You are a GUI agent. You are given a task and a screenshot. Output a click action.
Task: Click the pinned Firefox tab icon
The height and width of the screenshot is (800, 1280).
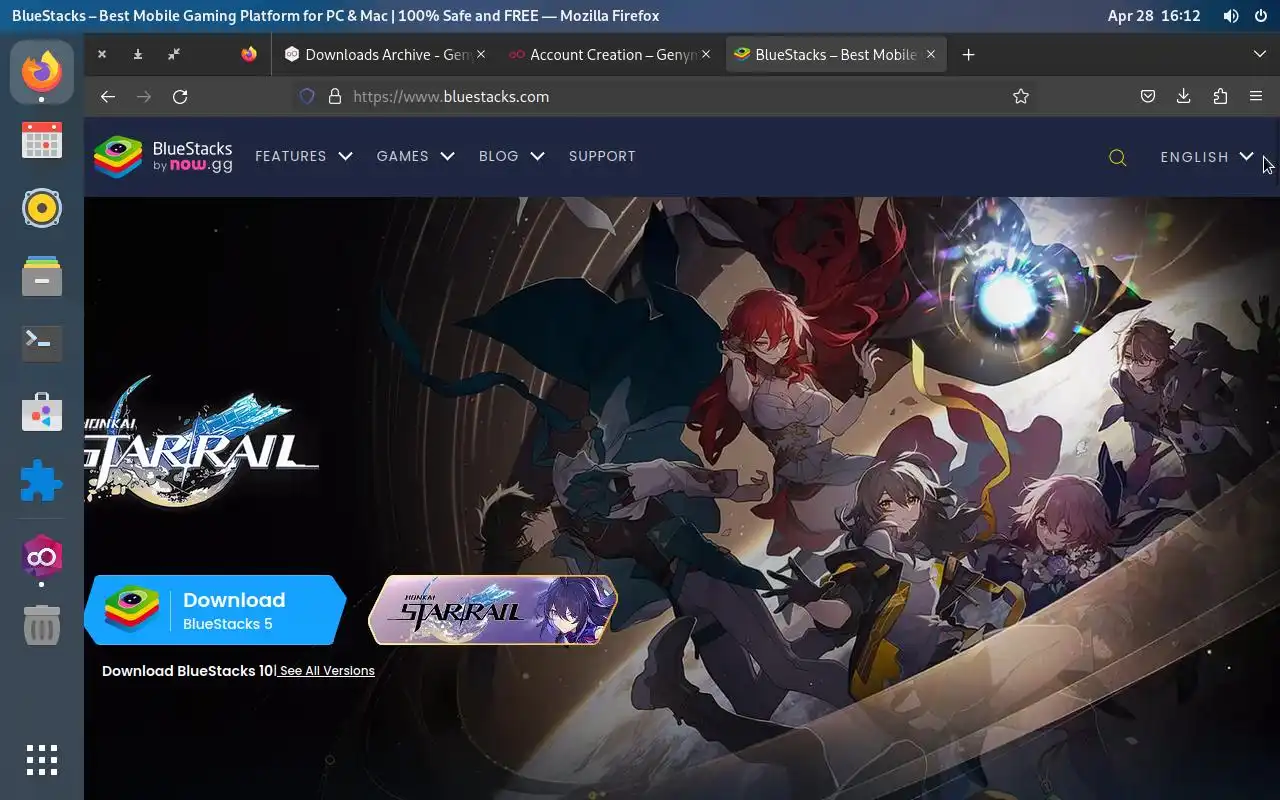[x=249, y=55]
